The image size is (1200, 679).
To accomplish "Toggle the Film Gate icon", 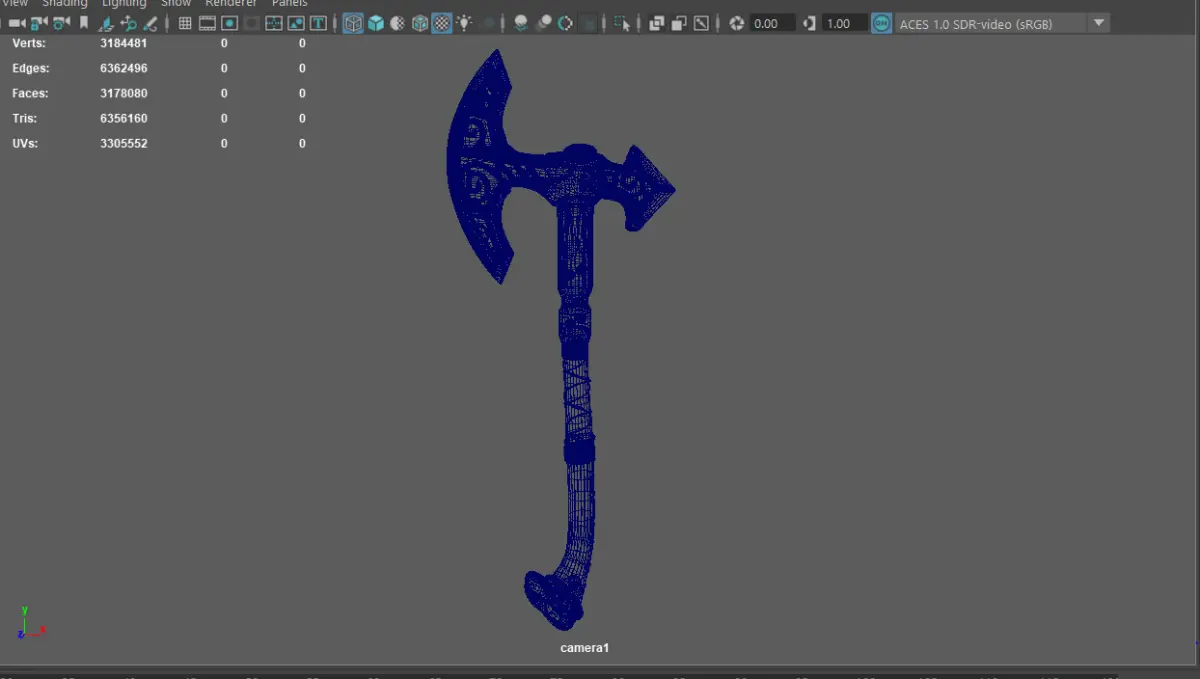I will (x=207, y=23).
